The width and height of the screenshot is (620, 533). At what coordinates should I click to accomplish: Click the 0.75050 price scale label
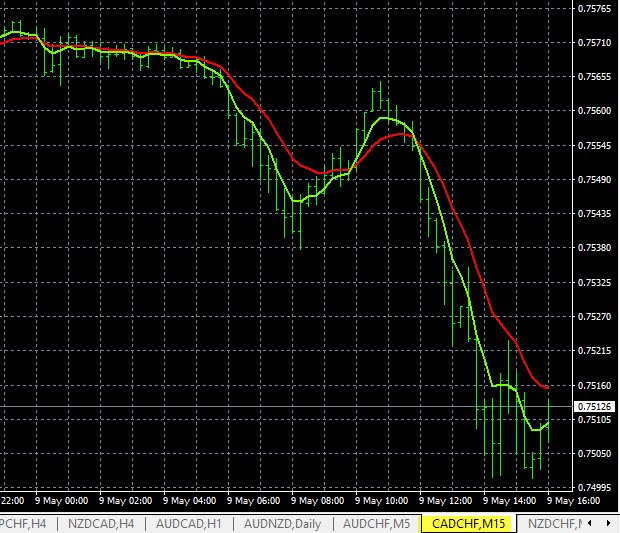(594, 454)
